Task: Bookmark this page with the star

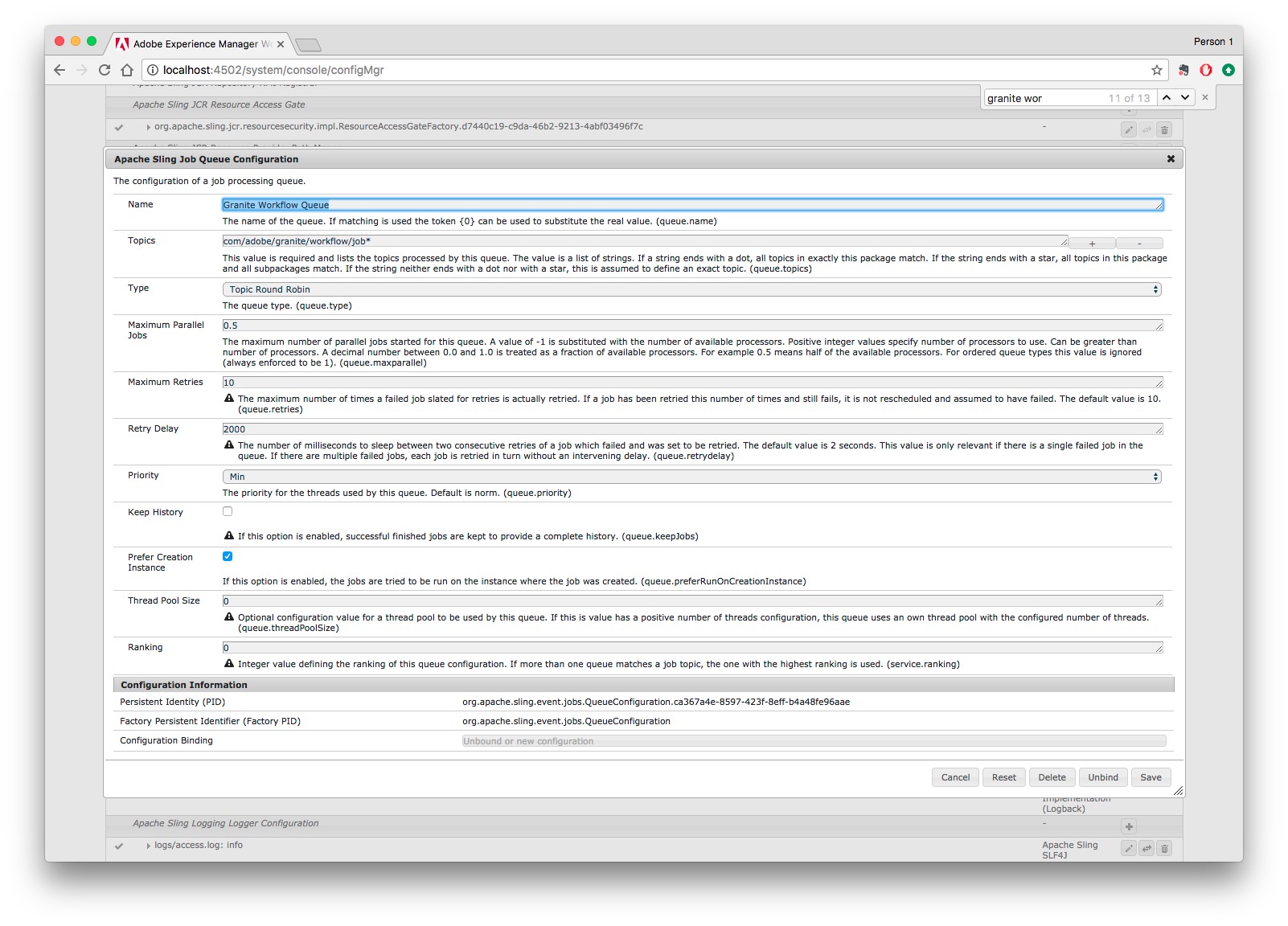Action: [1157, 70]
